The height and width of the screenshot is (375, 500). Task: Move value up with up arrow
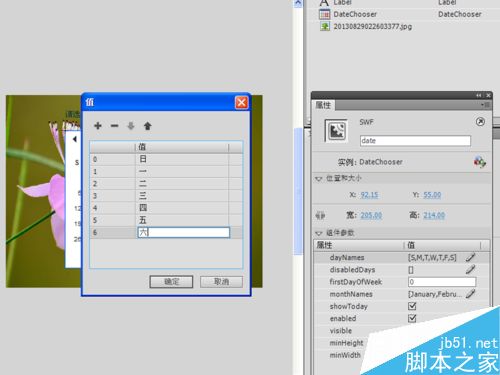pos(147,126)
